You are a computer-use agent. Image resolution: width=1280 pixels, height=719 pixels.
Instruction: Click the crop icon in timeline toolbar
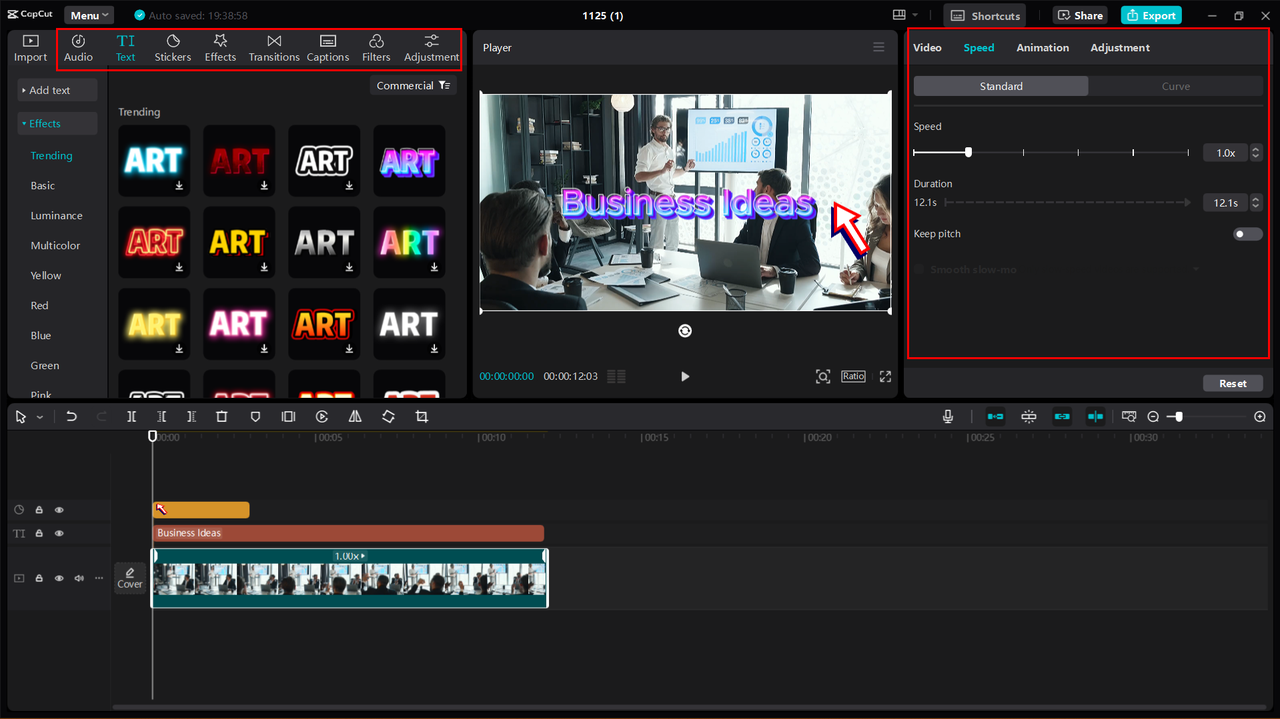pos(421,416)
